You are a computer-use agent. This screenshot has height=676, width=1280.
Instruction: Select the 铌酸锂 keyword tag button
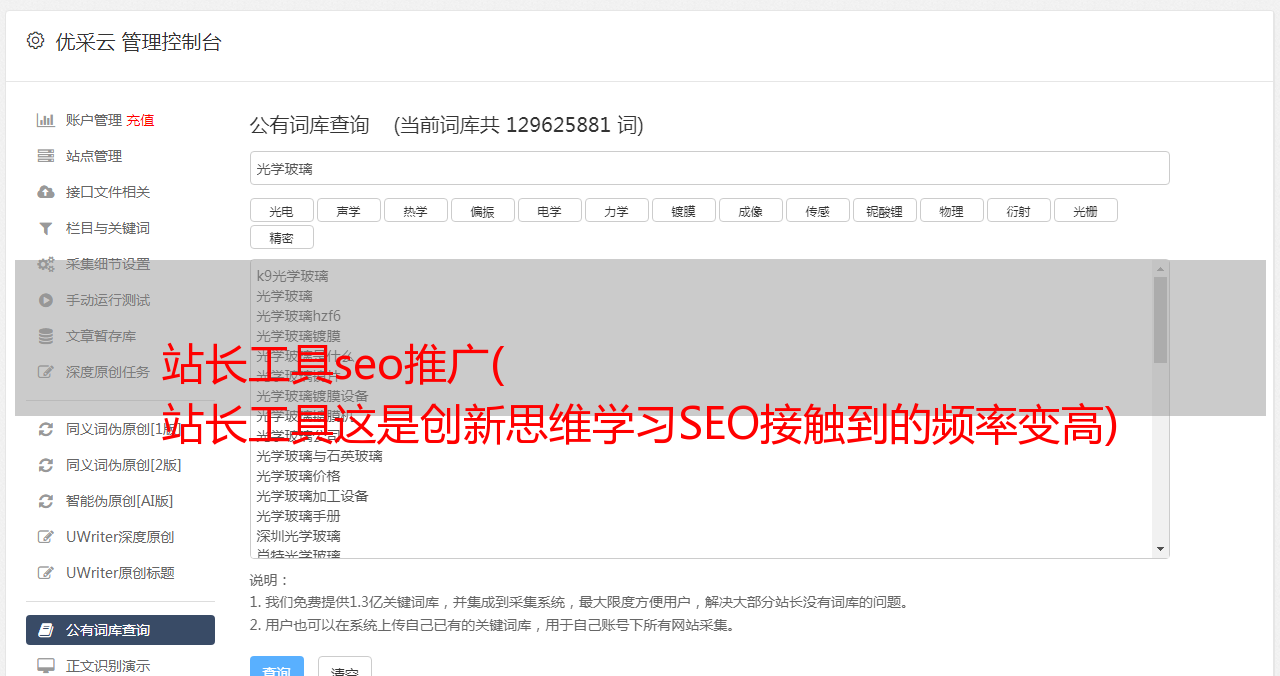coord(884,210)
